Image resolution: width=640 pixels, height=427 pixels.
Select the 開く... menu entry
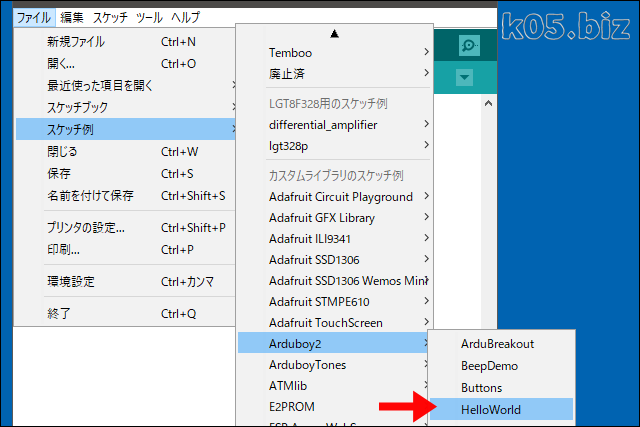click(125, 64)
